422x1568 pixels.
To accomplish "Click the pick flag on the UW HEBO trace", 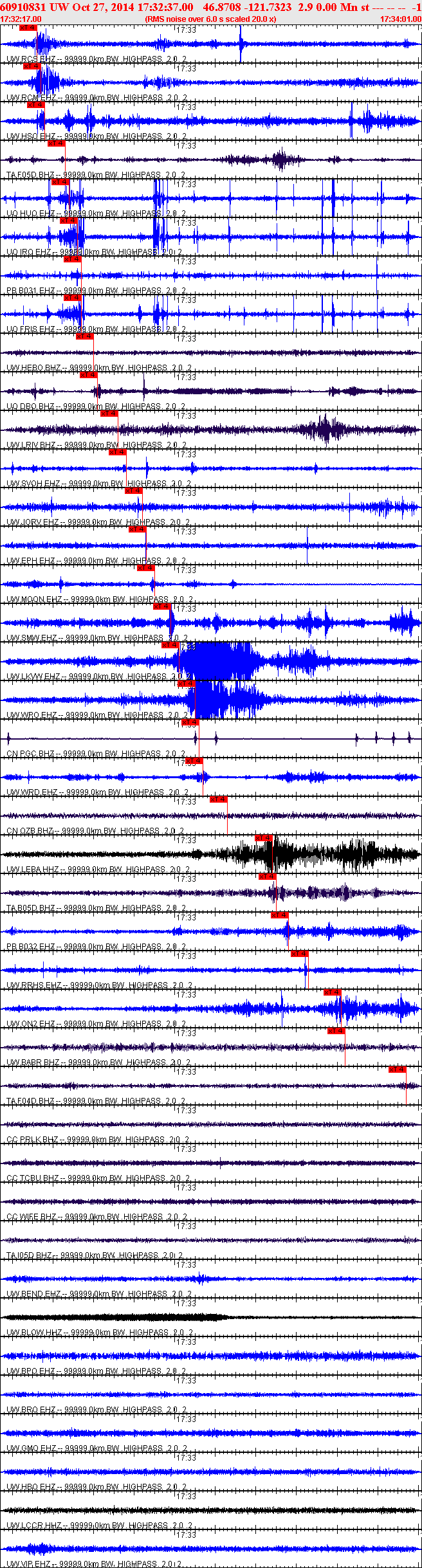I will tap(85, 336).
